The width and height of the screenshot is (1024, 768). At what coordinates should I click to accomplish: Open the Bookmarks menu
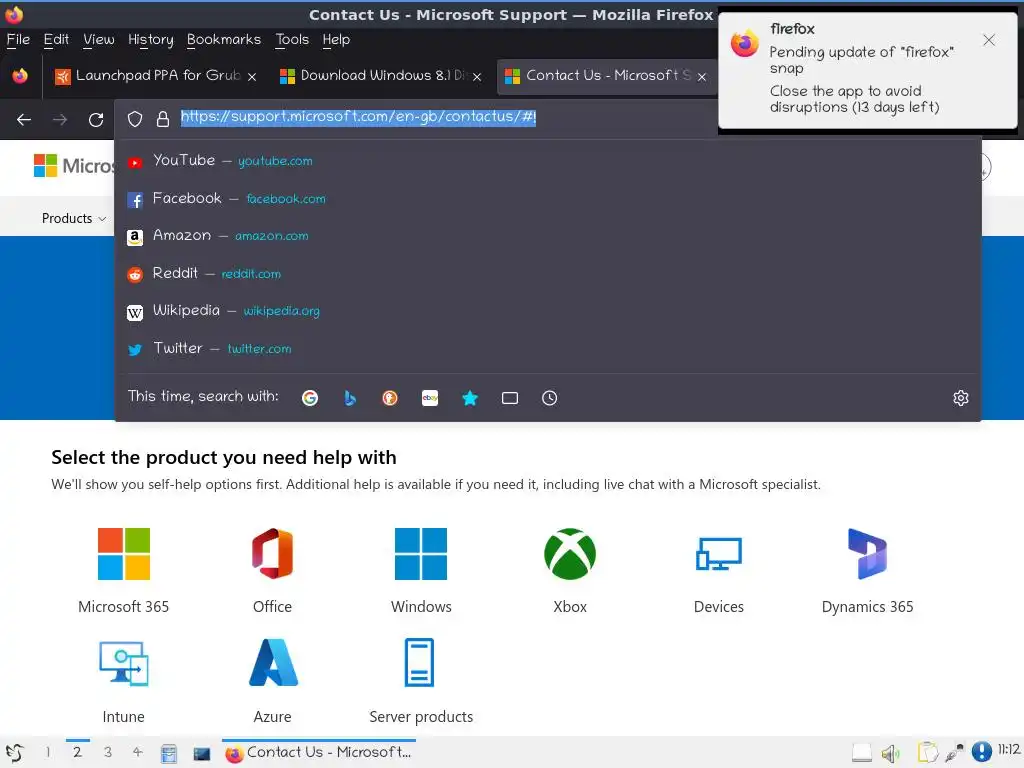(x=224, y=40)
